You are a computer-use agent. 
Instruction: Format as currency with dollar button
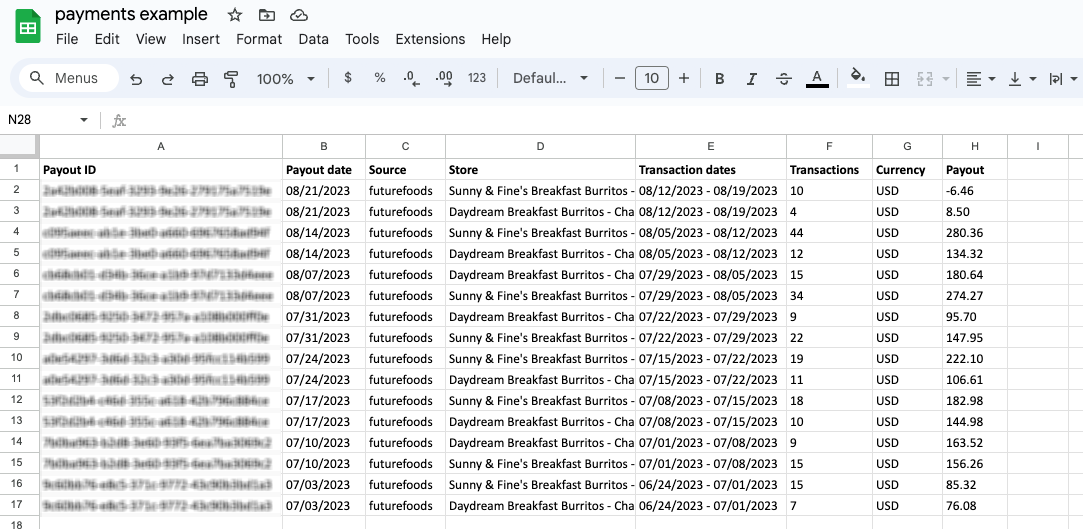tap(347, 79)
